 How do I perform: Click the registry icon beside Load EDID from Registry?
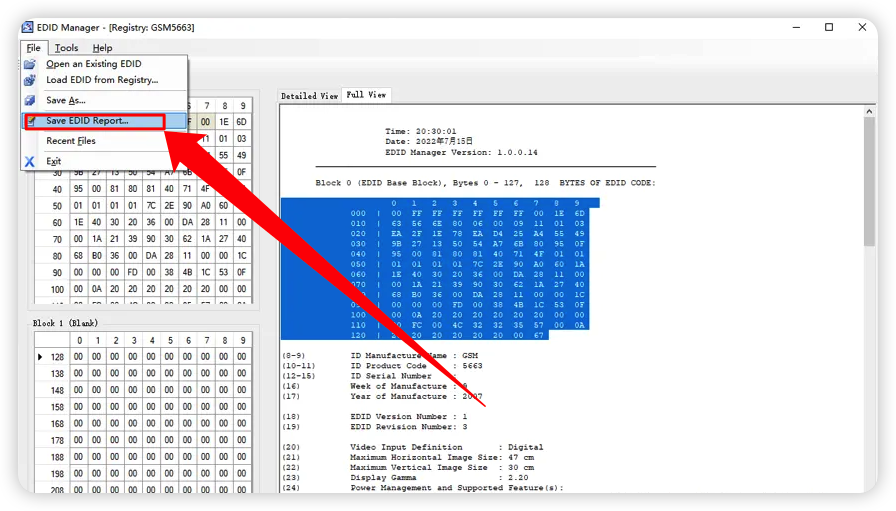(30, 80)
